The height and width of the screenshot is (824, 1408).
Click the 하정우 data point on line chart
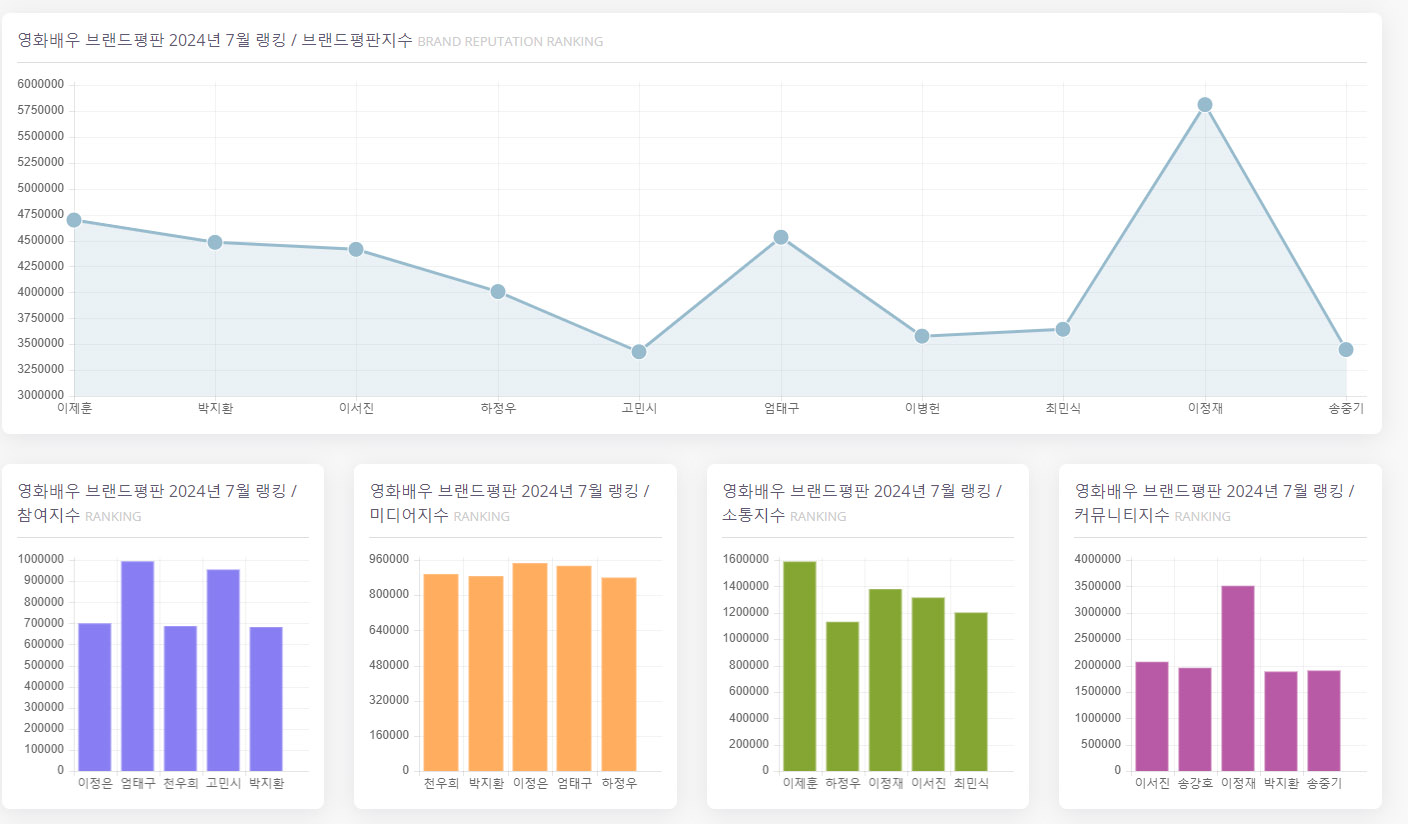click(x=498, y=292)
